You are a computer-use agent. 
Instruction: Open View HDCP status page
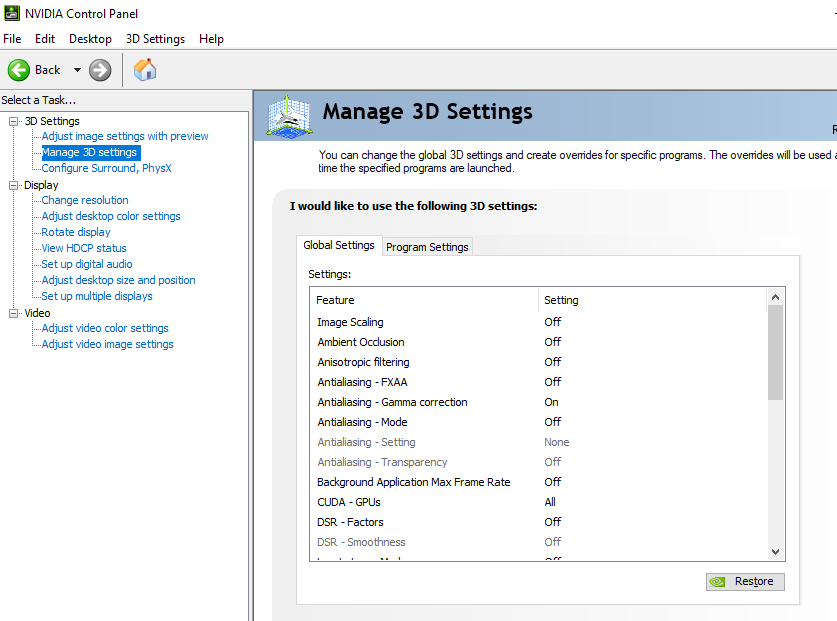[x=84, y=248]
